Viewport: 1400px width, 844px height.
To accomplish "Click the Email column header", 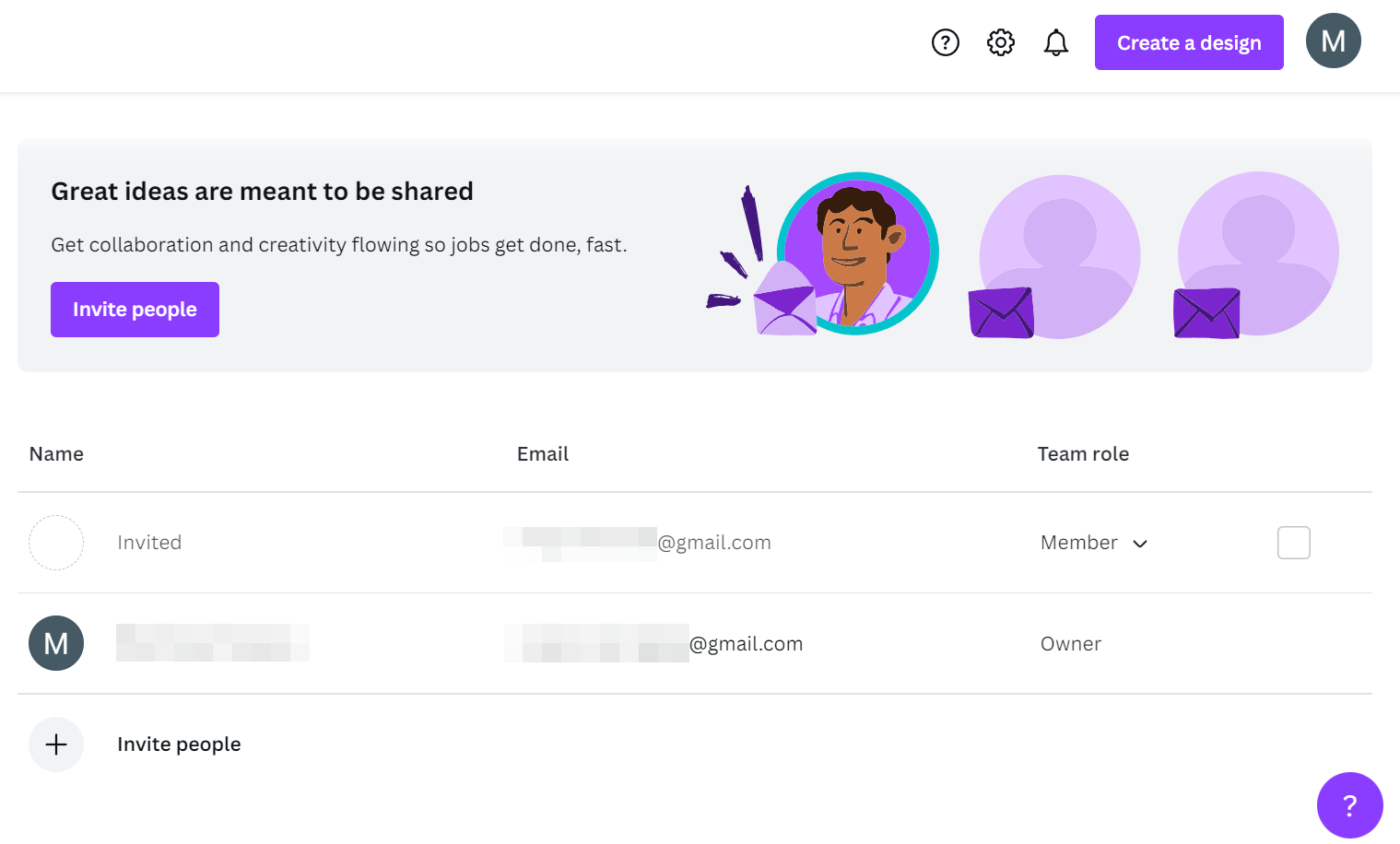I will [543, 454].
